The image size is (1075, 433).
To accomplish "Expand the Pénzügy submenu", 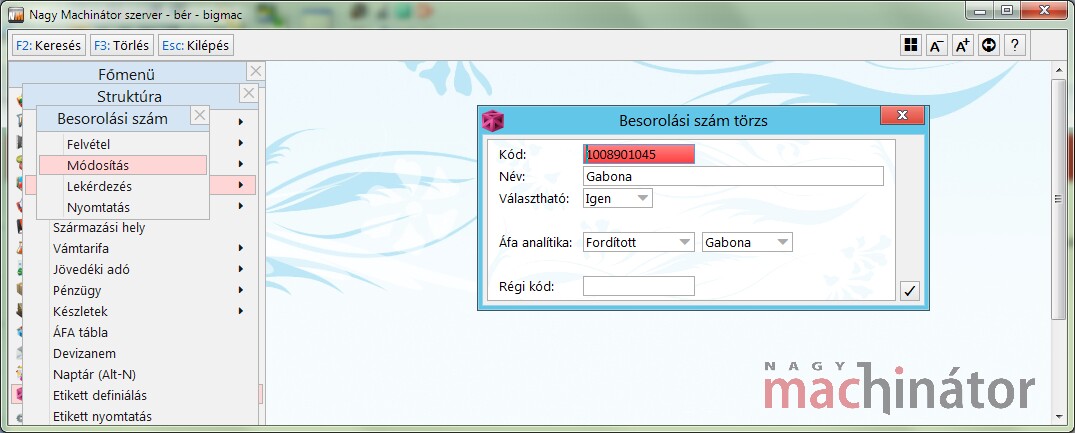I will [241, 290].
